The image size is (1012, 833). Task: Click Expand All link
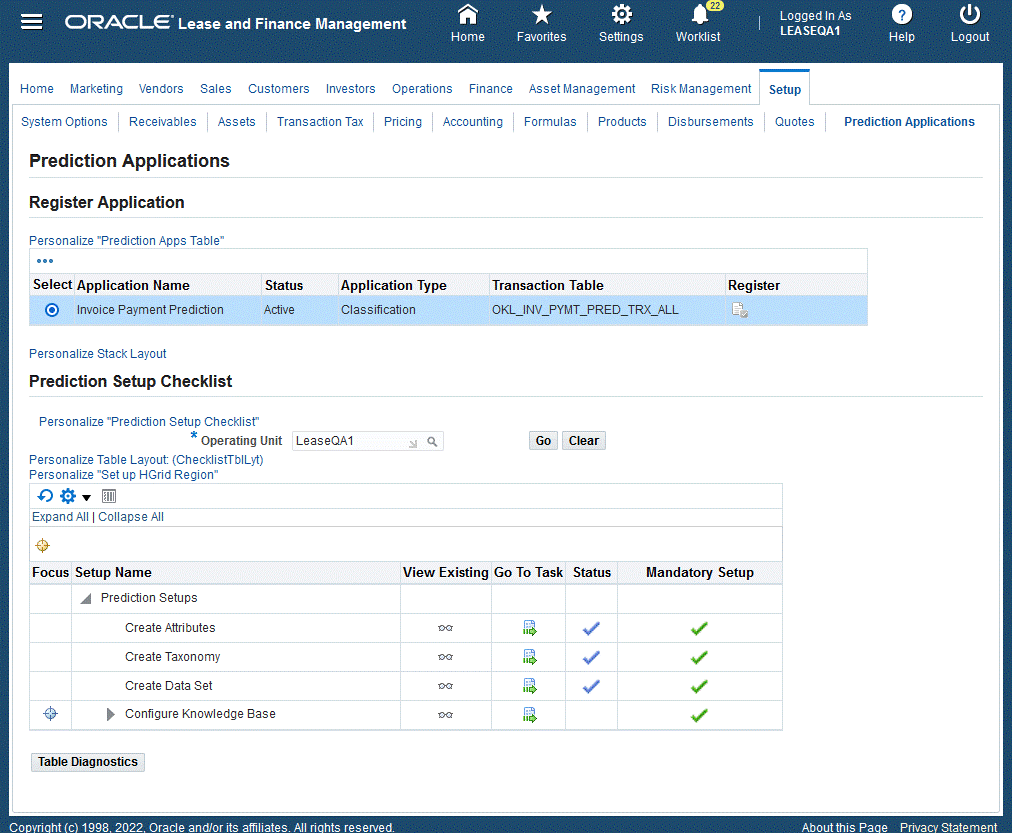coord(60,517)
